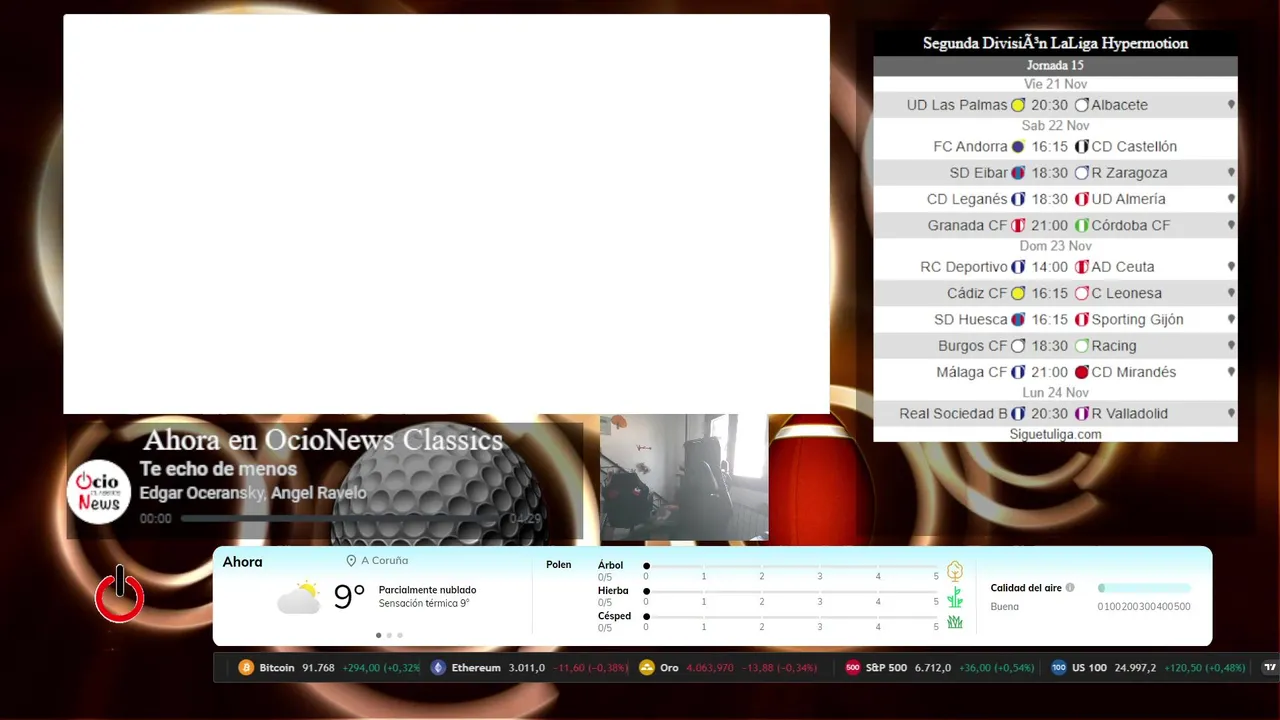
Task: Click the R Valladolid crest
Action: [1081, 413]
